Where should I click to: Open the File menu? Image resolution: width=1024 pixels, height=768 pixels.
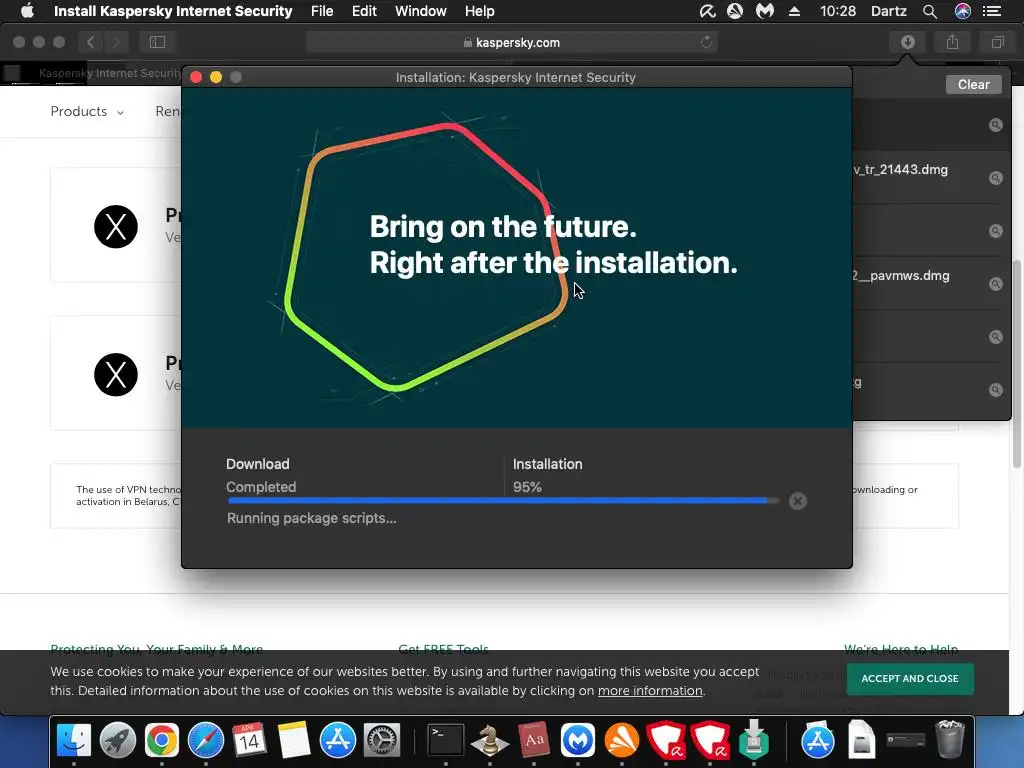[x=322, y=11]
